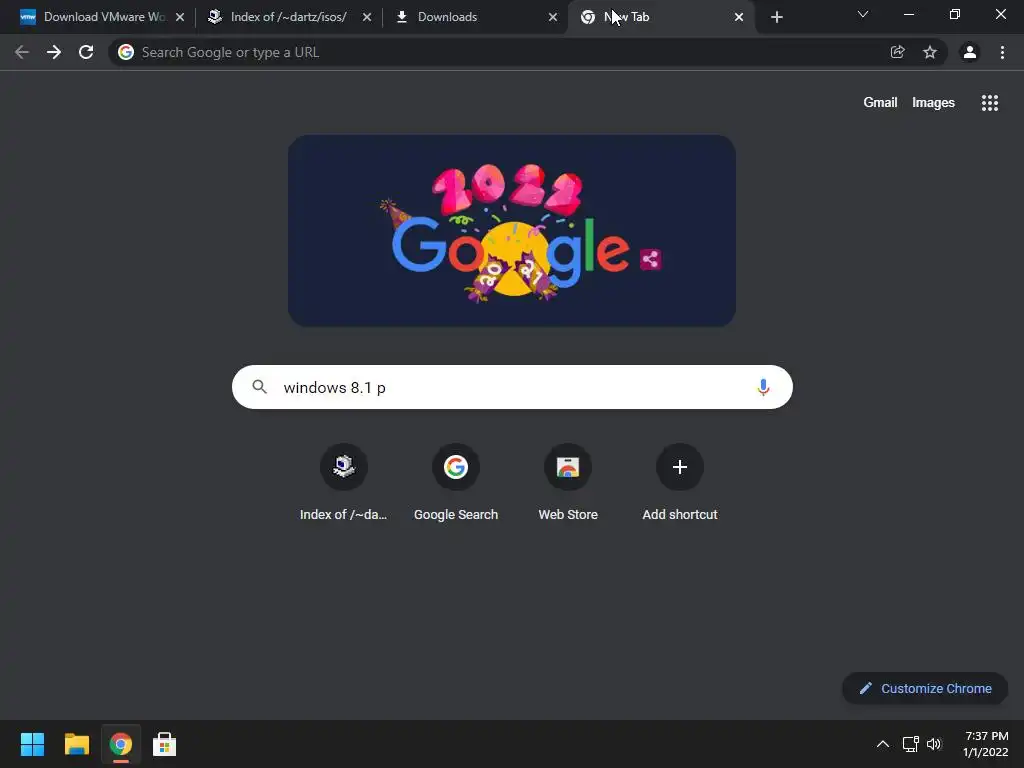Image resolution: width=1024 pixels, height=768 pixels.
Task: Close the Downloads tab
Action: point(552,17)
